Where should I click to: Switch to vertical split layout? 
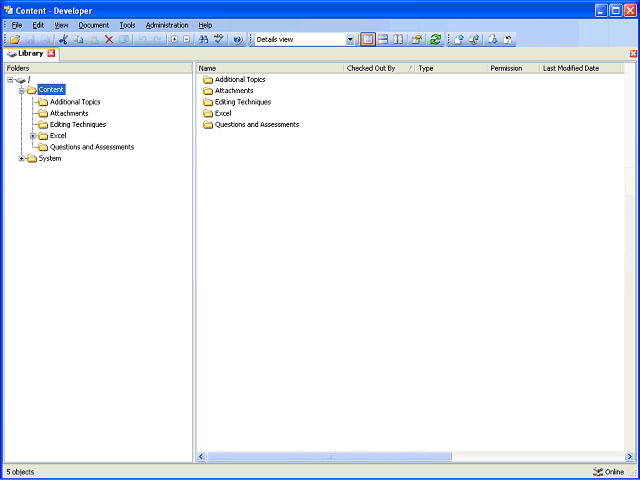[398, 40]
